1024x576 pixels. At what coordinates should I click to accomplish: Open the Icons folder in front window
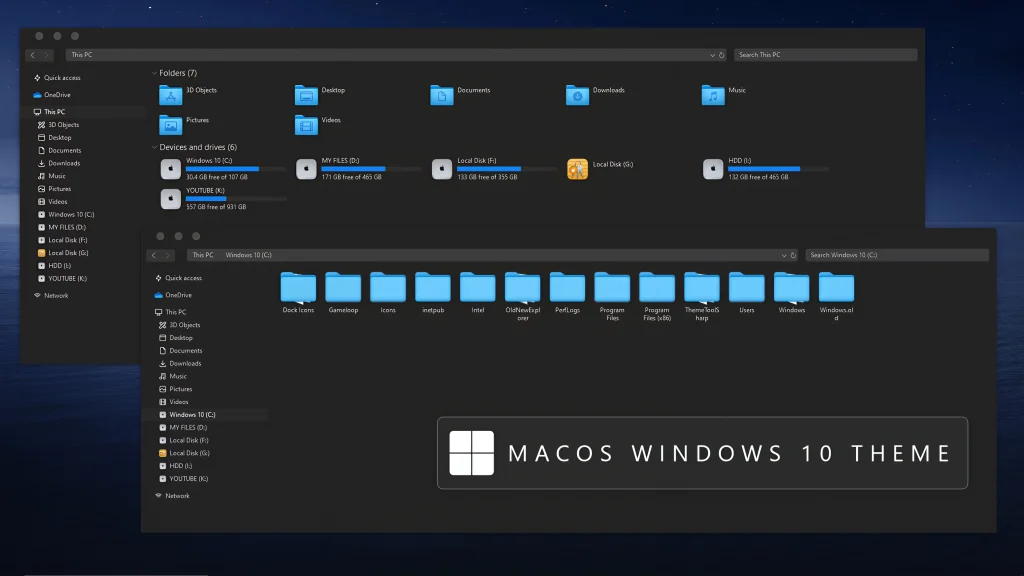pos(388,288)
